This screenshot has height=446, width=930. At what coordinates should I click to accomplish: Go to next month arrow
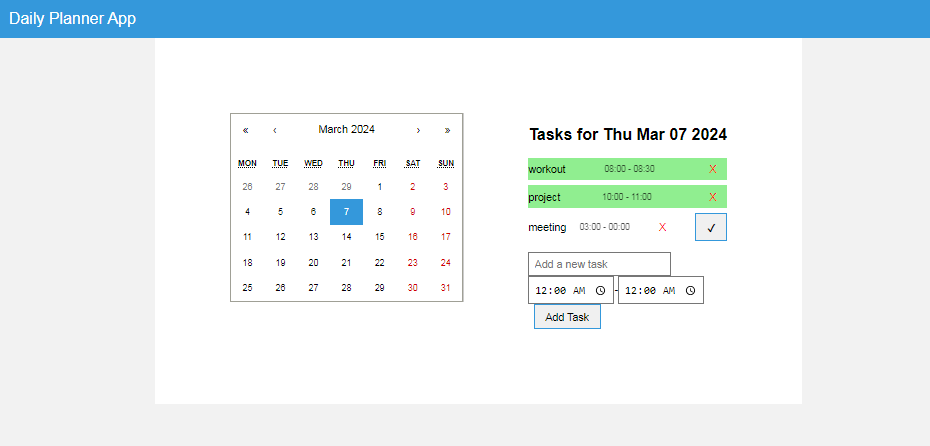[x=418, y=130]
